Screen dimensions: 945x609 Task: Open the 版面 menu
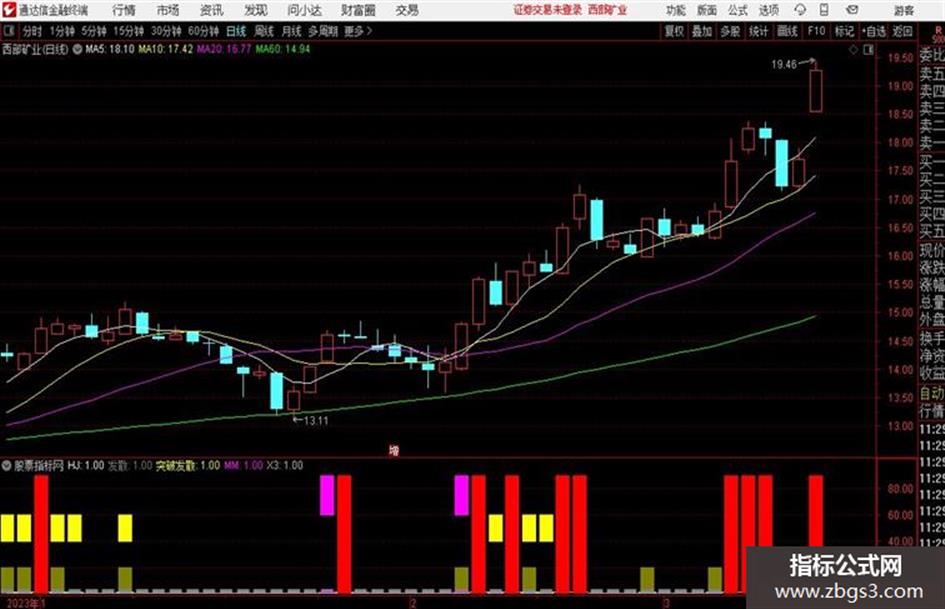click(706, 10)
